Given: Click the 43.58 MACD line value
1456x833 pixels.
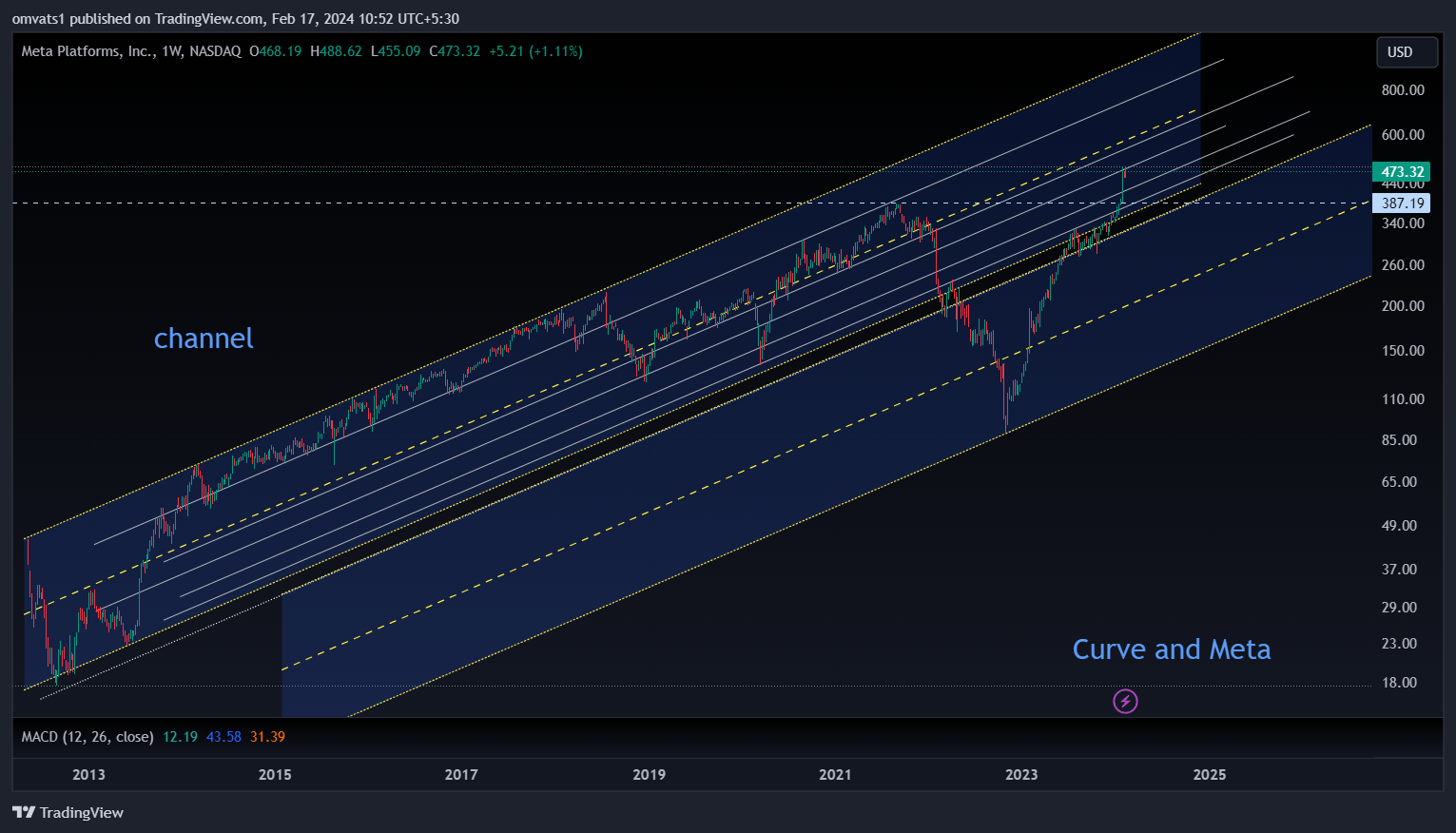Looking at the screenshot, I should (223, 737).
